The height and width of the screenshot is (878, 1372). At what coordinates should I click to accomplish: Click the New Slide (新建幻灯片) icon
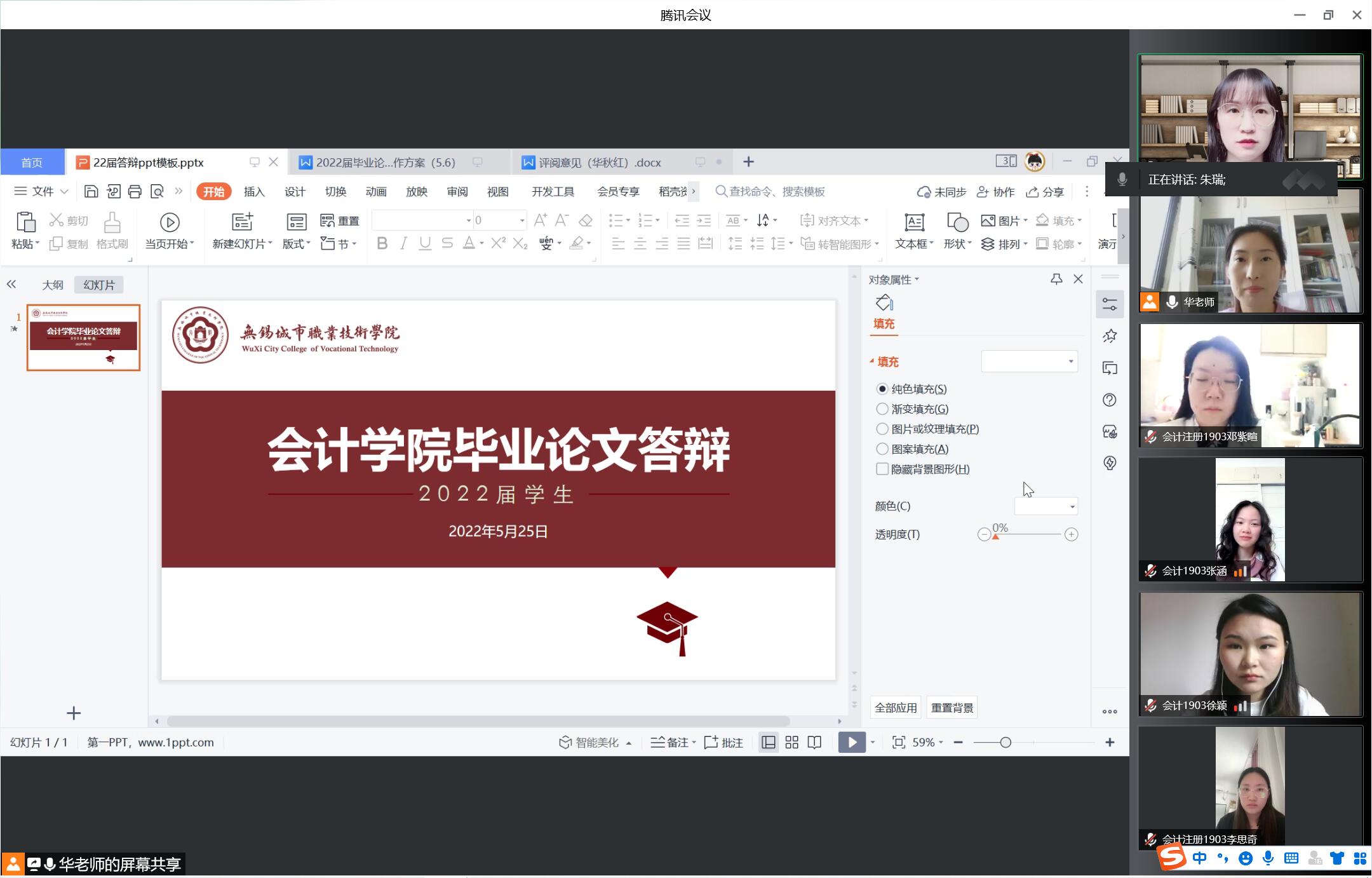pos(242,222)
